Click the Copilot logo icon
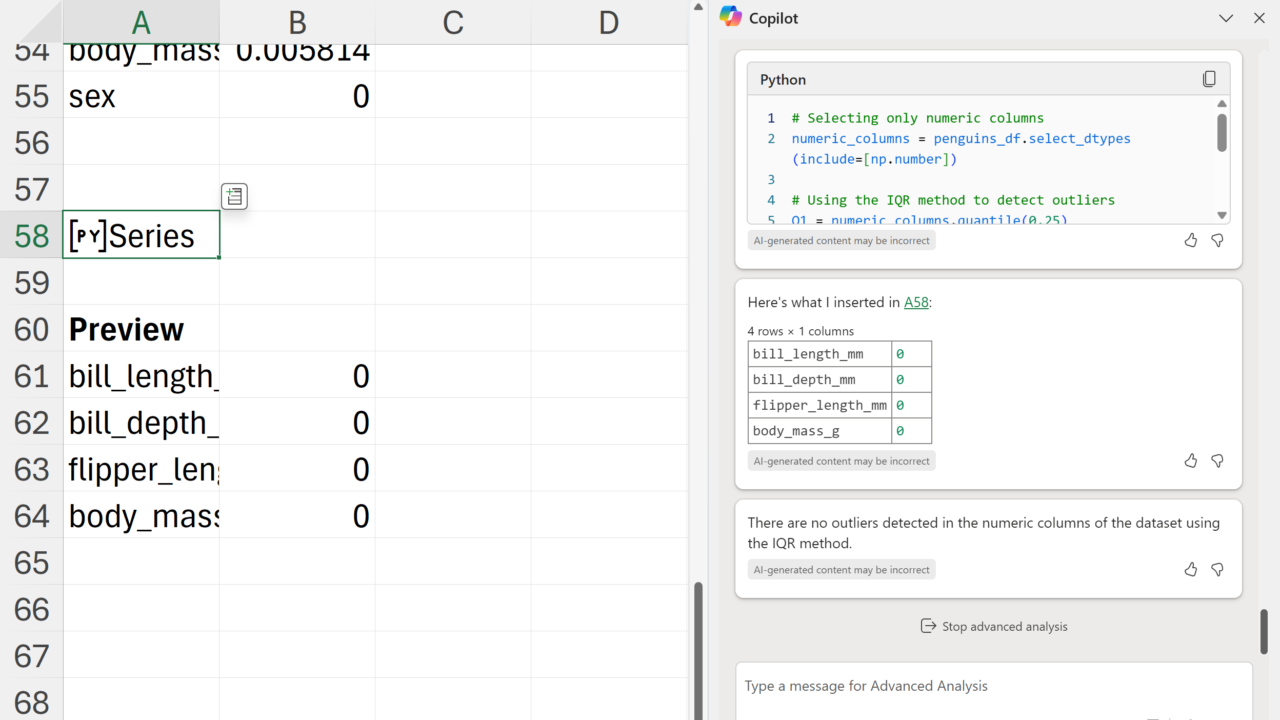This screenshot has width=1280, height=720. click(731, 17)
